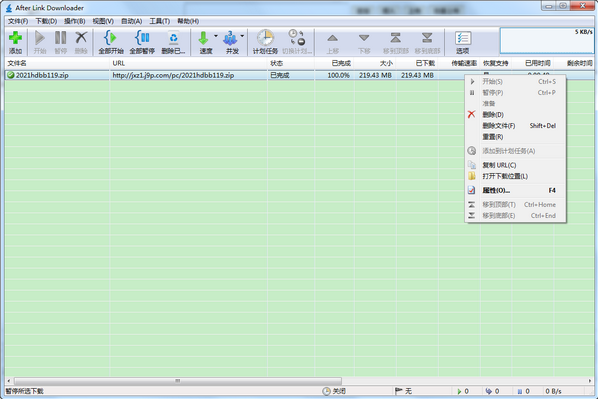Click the Concurrent (并发) toolbar icon
Image resolution: width=598 pixels, height=399 pixels.
point(230,38)
